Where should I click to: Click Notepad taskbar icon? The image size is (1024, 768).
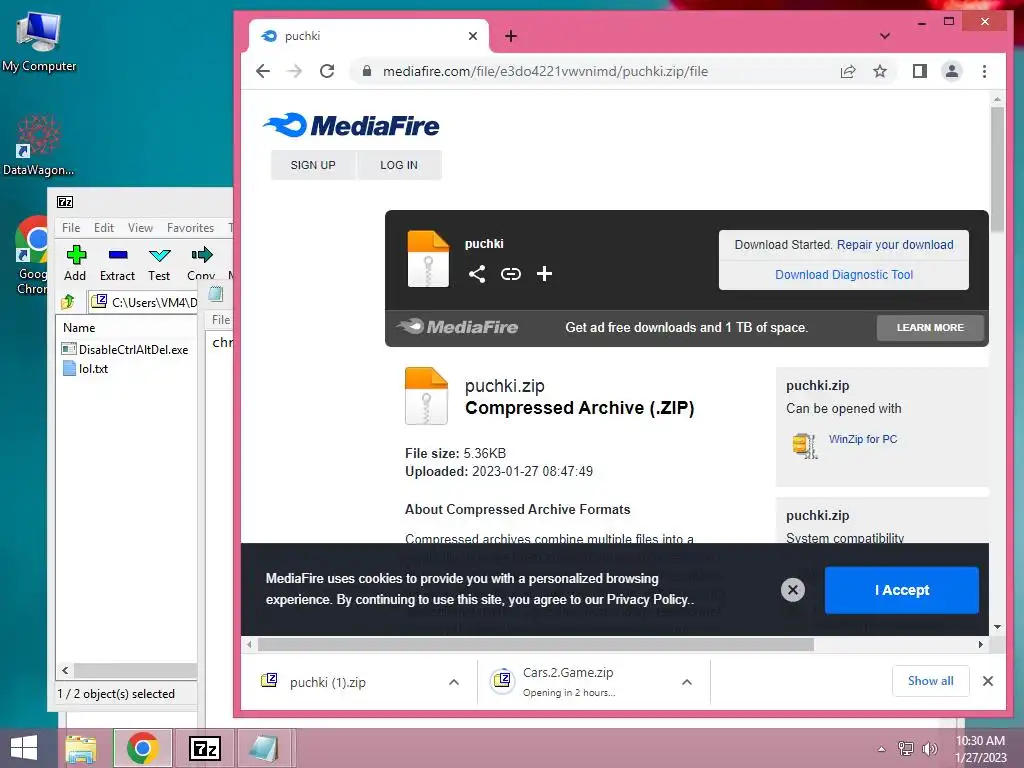click(x=264, y=748)
